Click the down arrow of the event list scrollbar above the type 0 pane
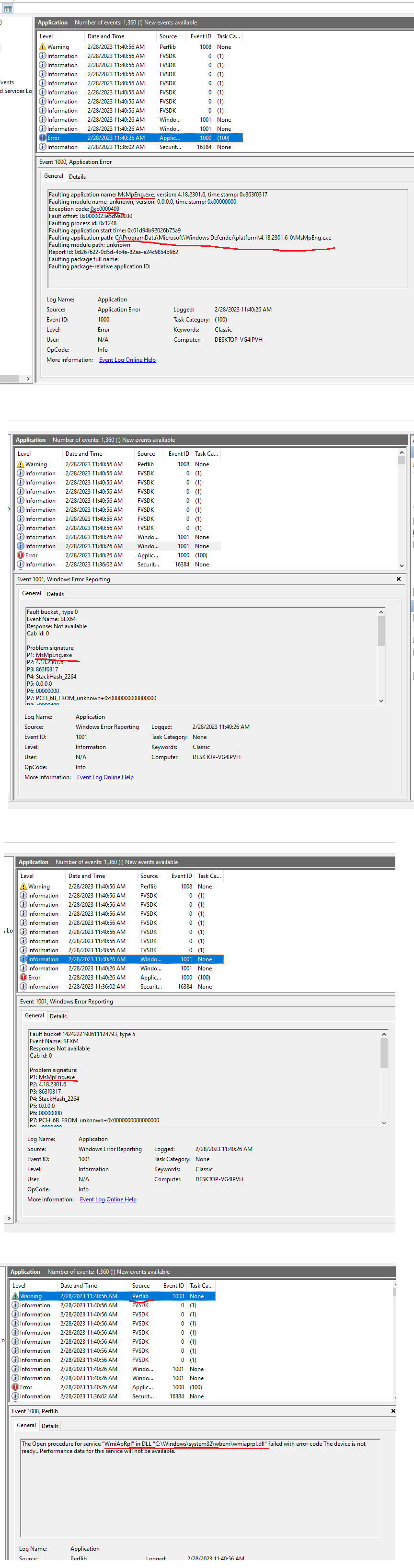Viewport: 414px width, 1568px height. tap(401, 565)
